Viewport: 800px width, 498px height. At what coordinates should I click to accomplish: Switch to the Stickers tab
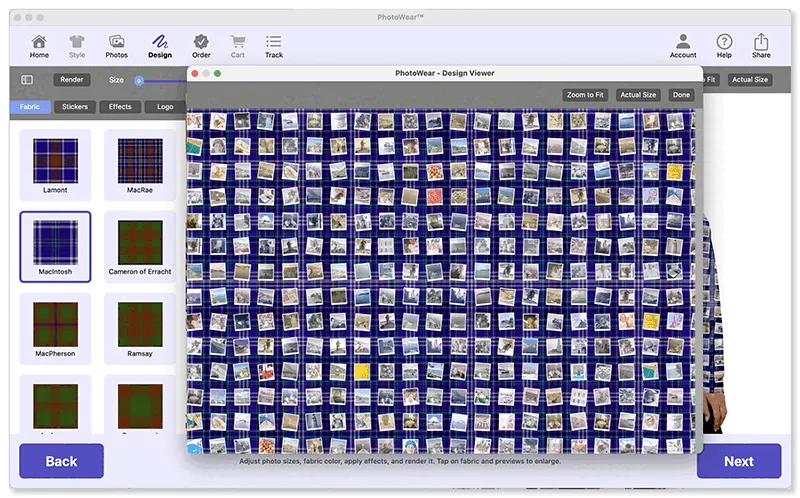pyautogui.click(x=75, y=107)
